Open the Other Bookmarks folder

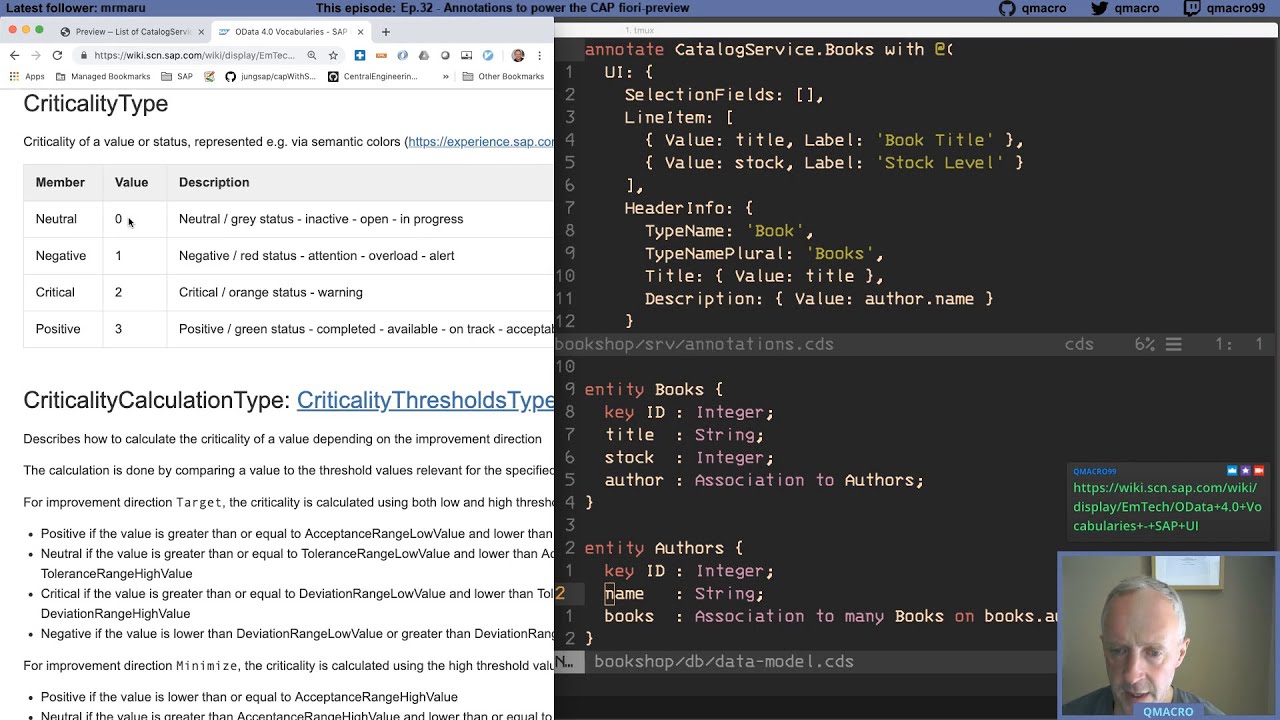point(503,76)
